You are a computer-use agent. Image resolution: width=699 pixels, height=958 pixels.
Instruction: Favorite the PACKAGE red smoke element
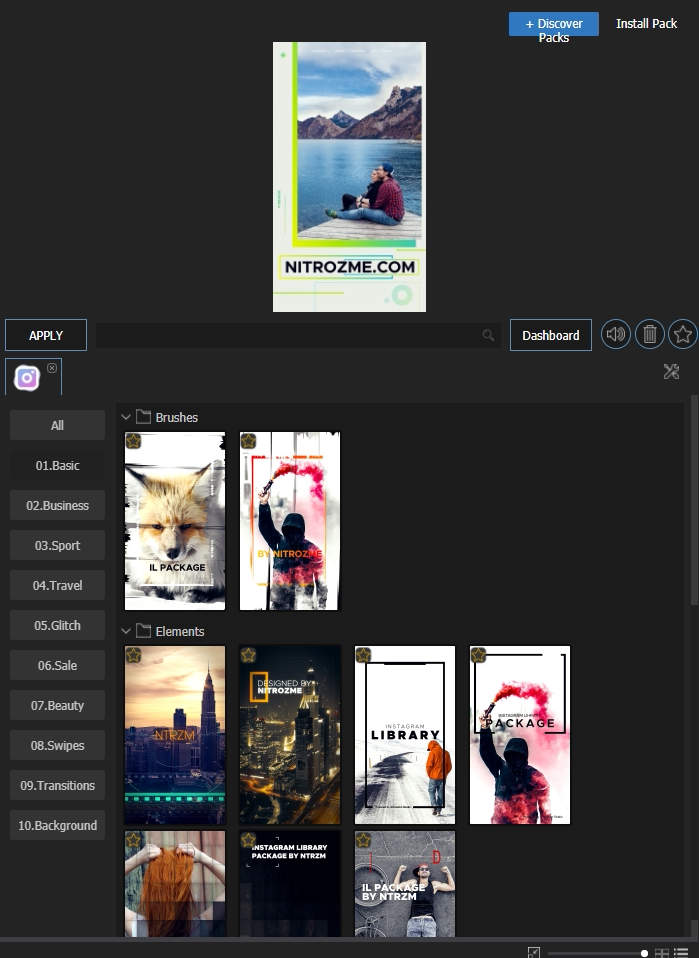tap(478, 655)
